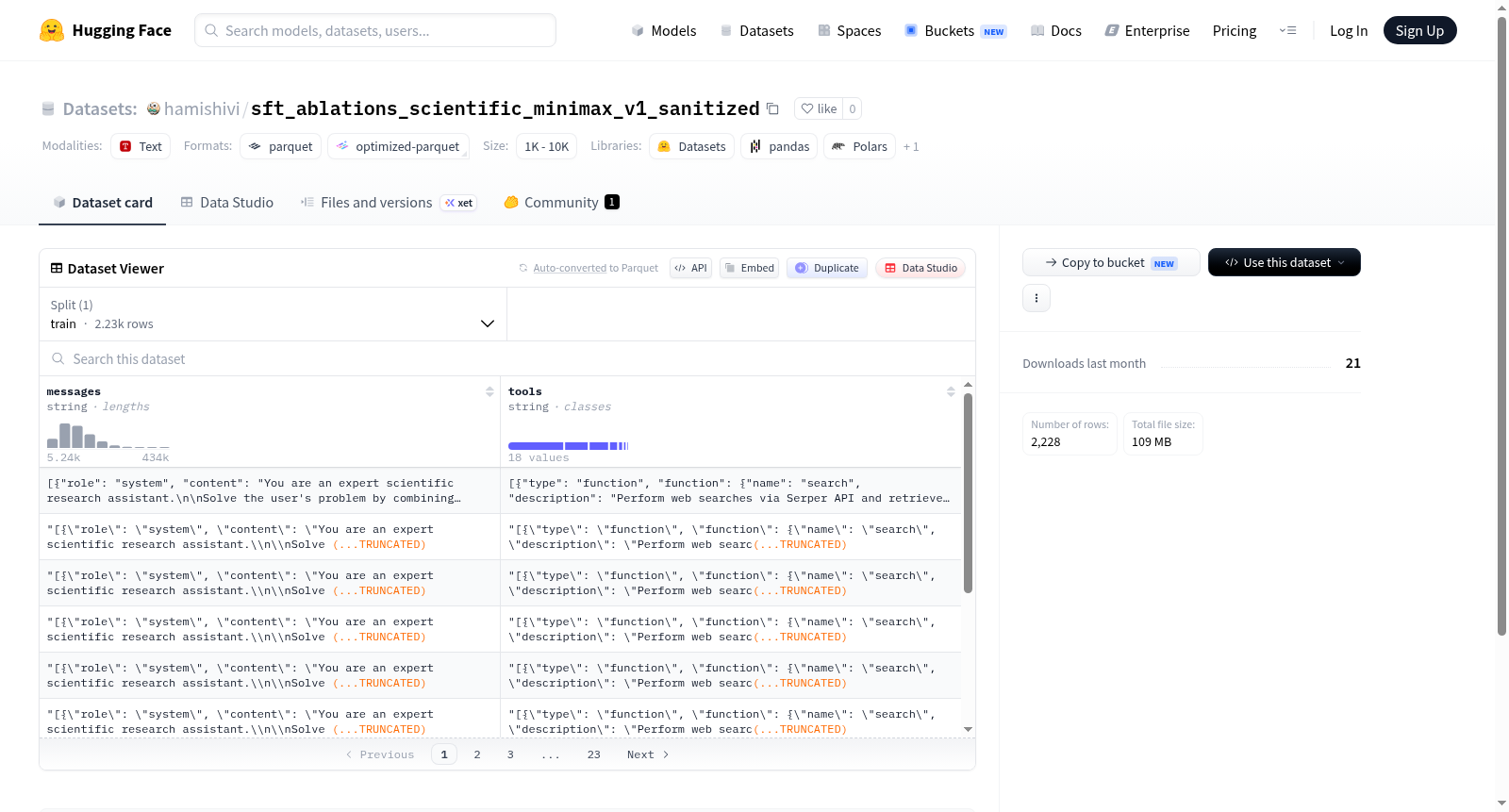Go to page 2 of the dataset

[x=477, y=754]
